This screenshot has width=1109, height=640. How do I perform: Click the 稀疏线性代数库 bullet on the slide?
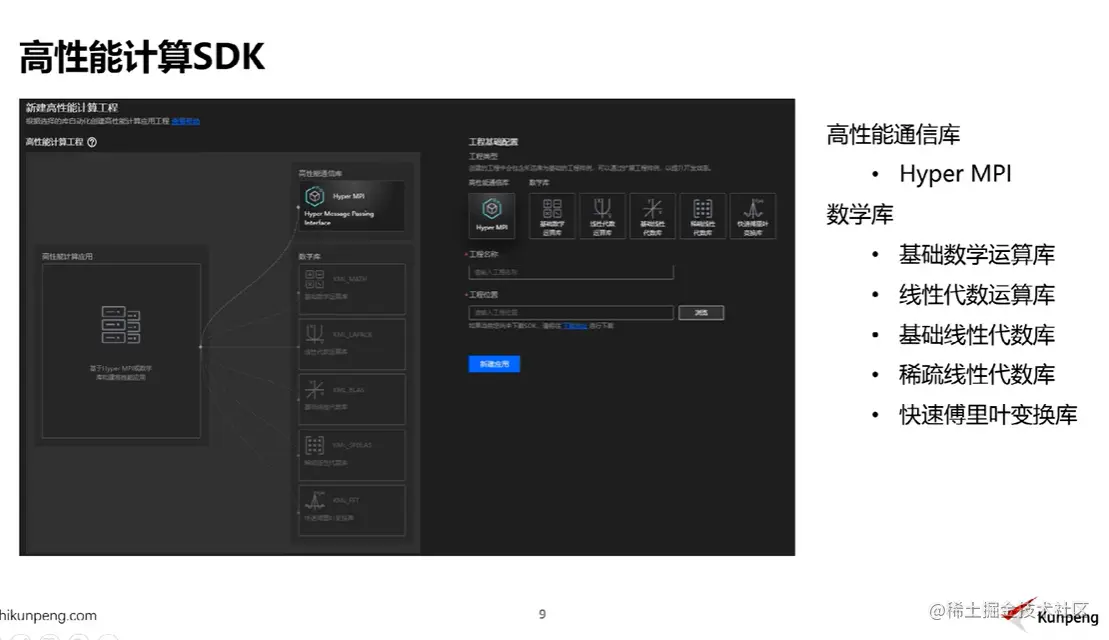click(x=977, y=375)
